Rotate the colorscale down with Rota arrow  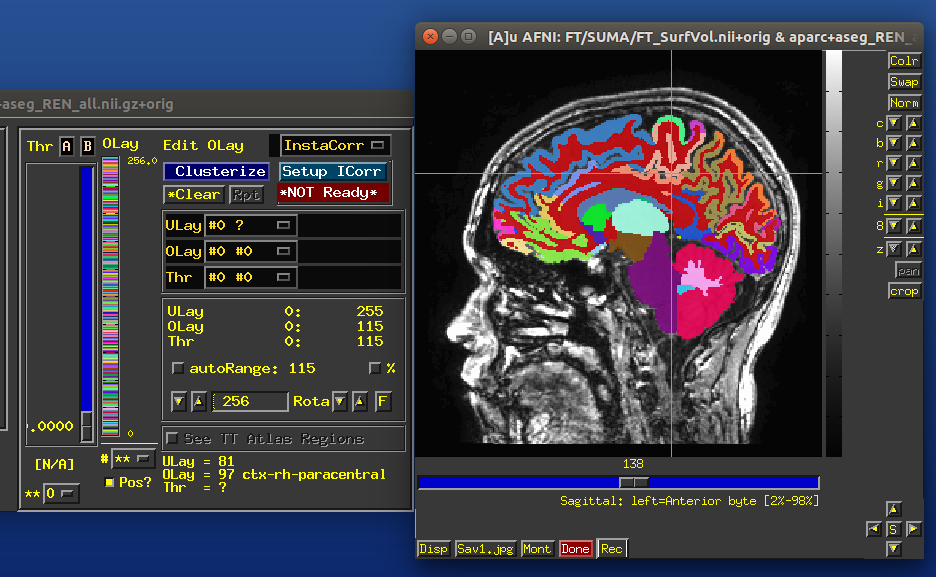tap(339, 402)
